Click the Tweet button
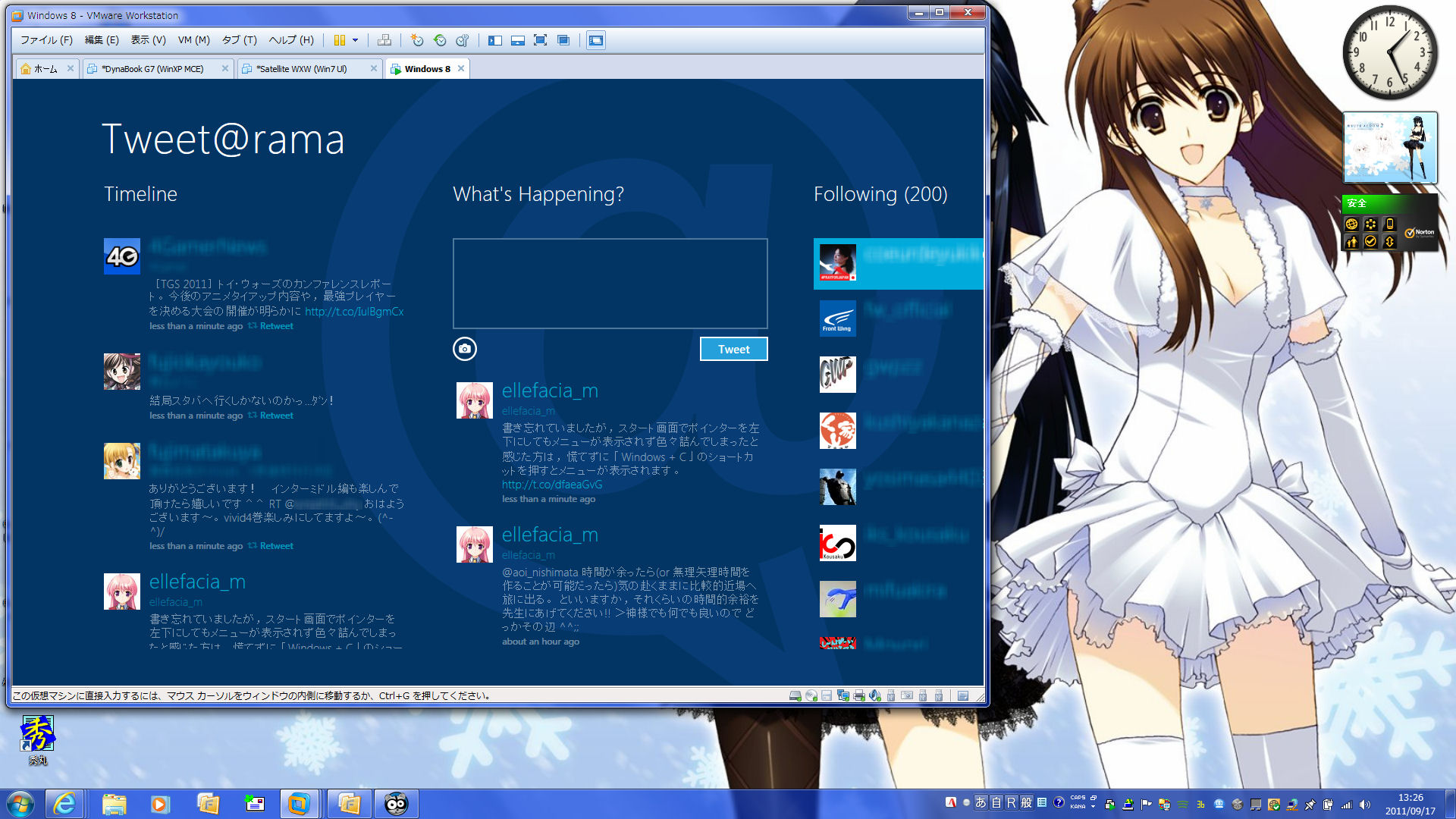 (733, 349)
